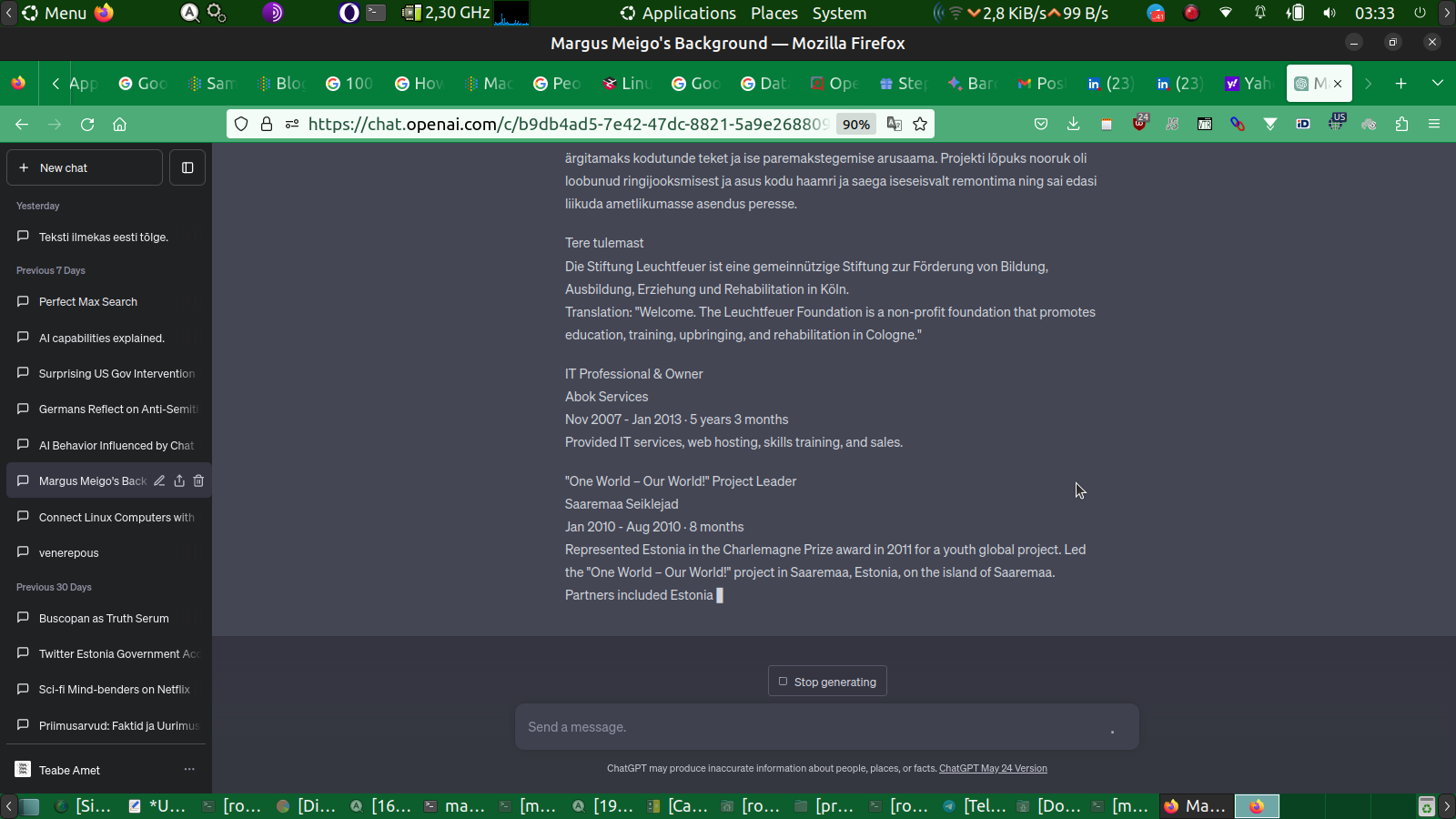Reload the current page
Image resolution: width=1456 pixels, height=819 pixels.
(x=87, y=125)
